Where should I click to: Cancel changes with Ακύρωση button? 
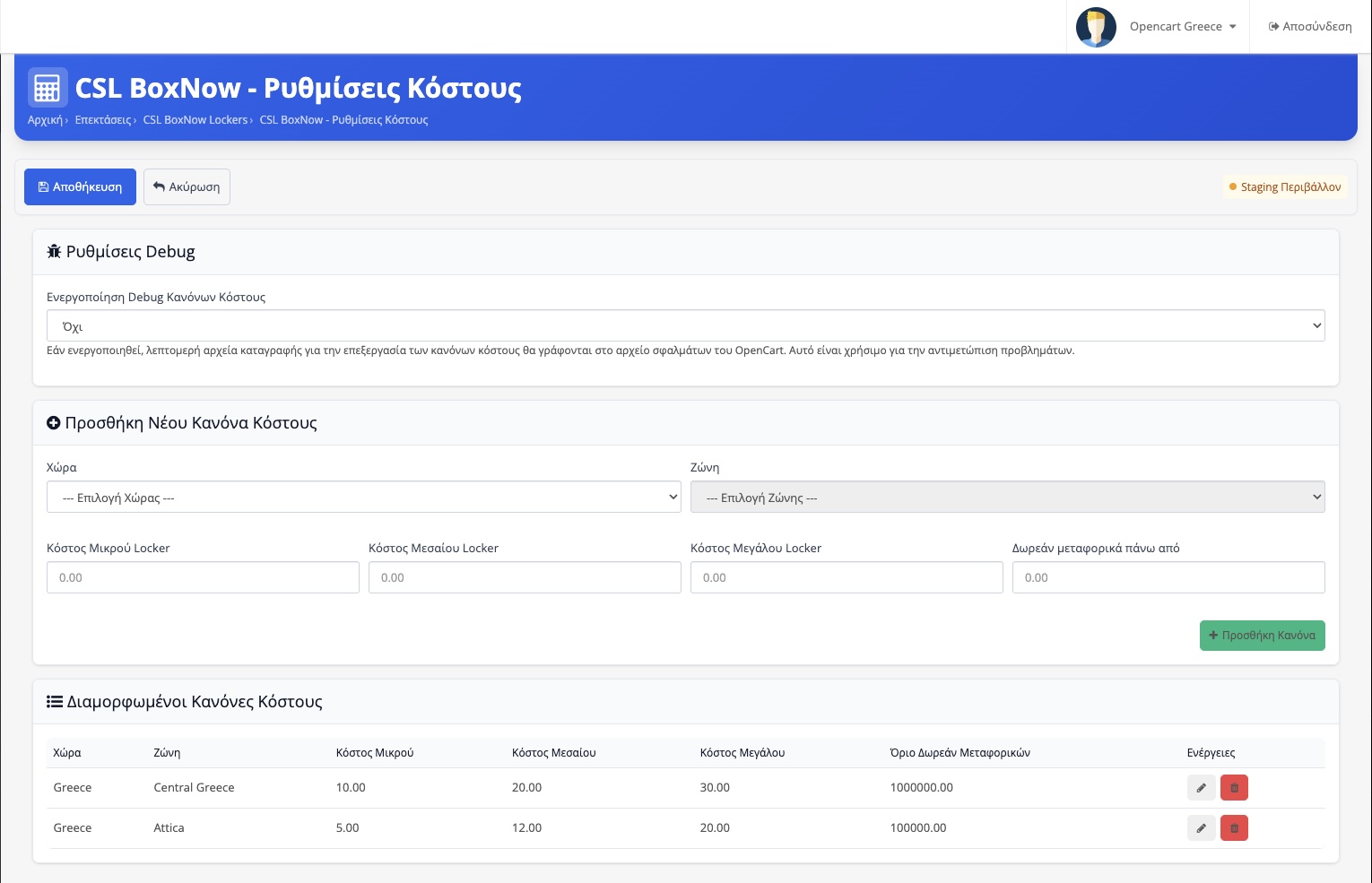tap(187, 187)
